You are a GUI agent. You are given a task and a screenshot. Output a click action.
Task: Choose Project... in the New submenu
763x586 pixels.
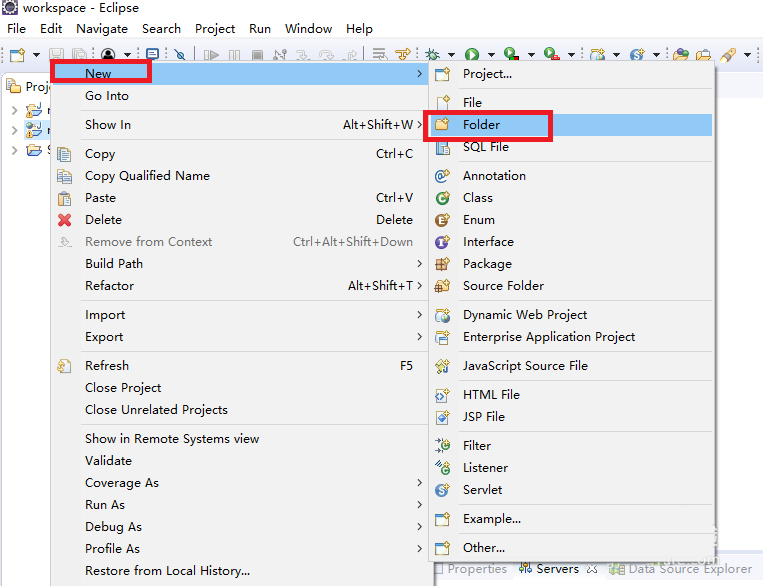click(570, 74)
